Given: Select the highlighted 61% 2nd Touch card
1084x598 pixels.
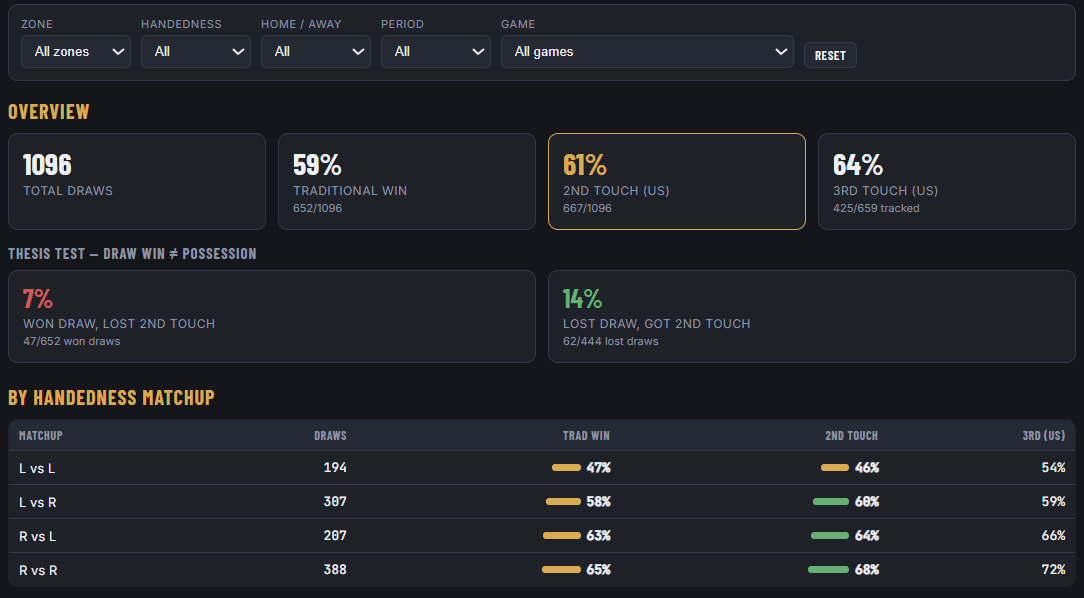Looking at the screenshot, I should pos(677,181).
